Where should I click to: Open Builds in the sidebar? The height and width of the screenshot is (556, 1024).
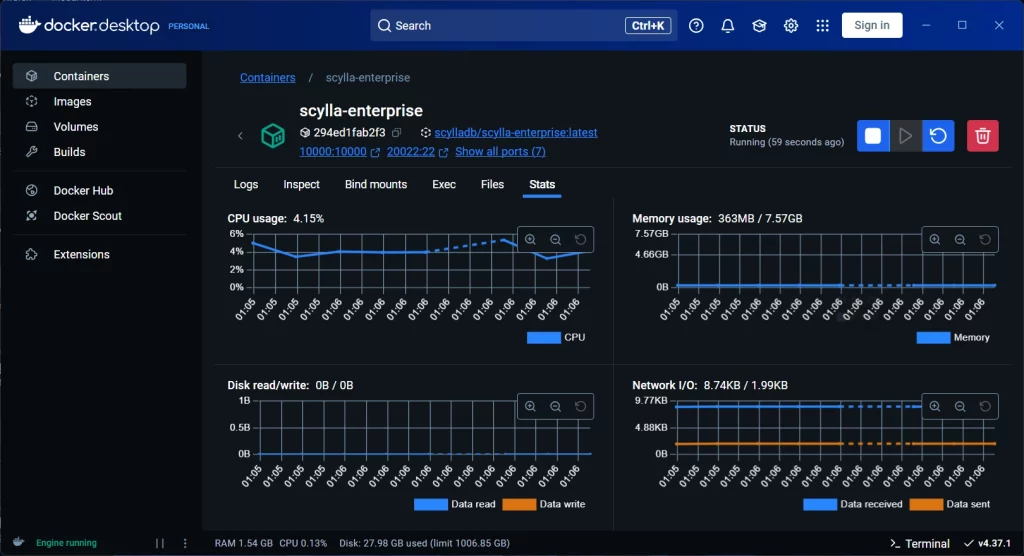99,152
